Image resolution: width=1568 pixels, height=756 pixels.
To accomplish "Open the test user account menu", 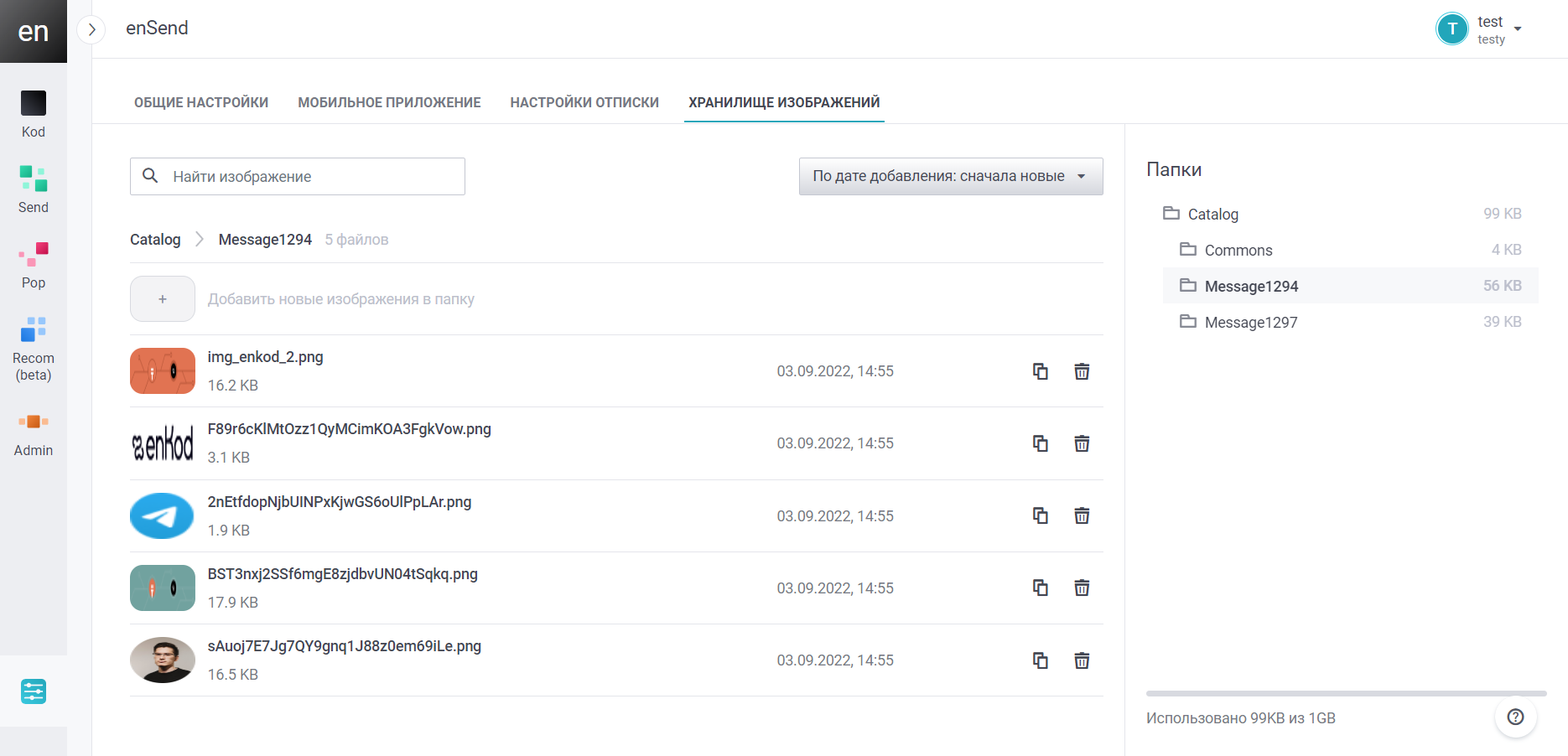I will click(x=1480, y=29).
